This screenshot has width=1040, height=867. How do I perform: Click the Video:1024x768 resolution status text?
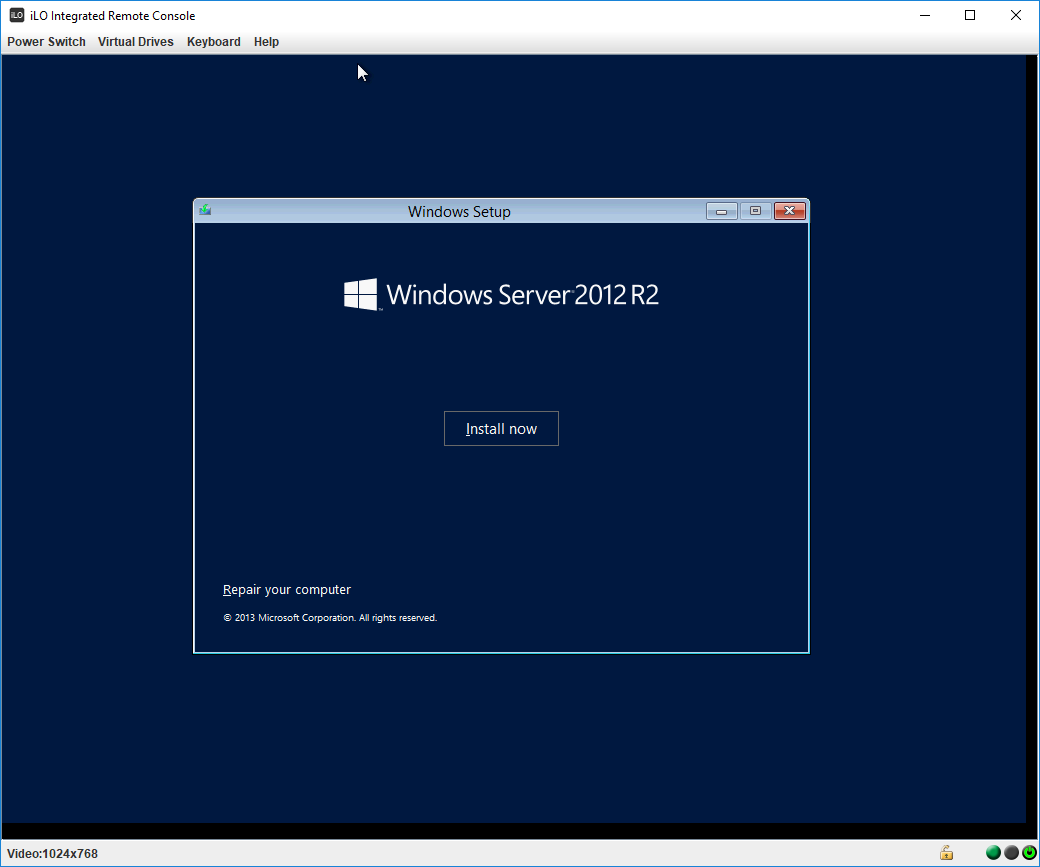point(53,854)
